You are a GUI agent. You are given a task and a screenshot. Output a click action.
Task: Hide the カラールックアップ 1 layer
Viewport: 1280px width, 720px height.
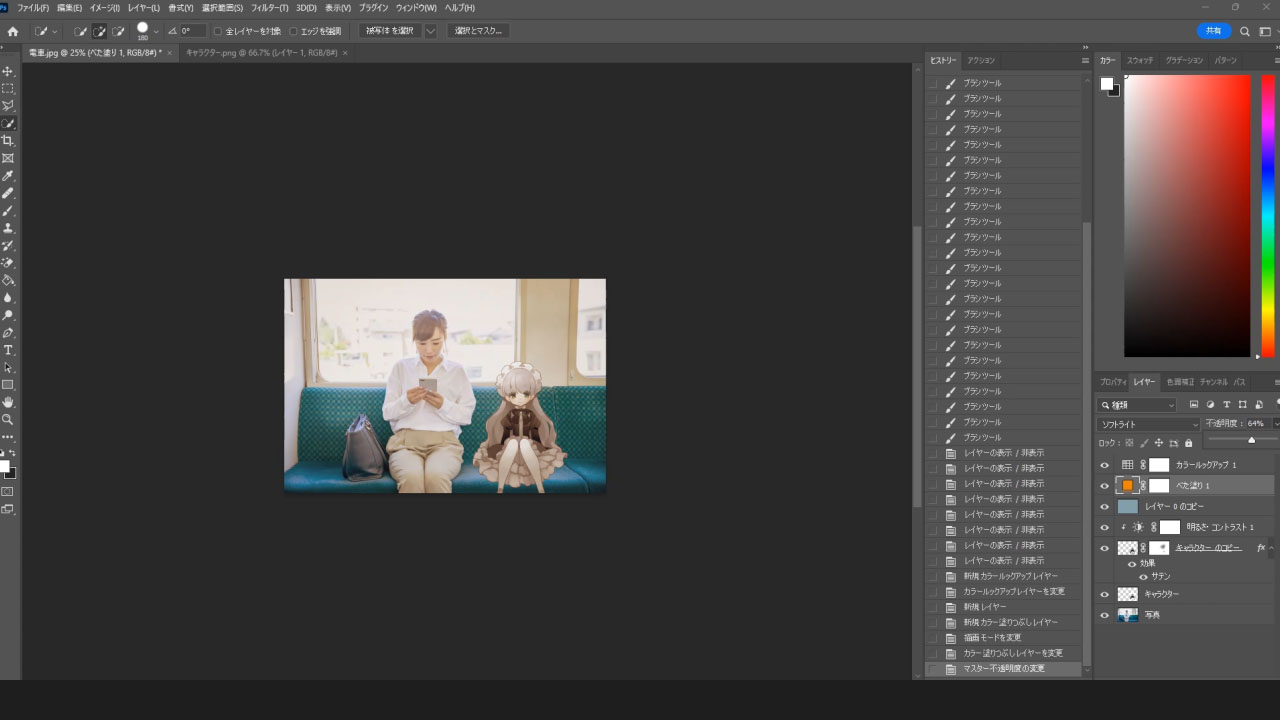(1105, 465)
